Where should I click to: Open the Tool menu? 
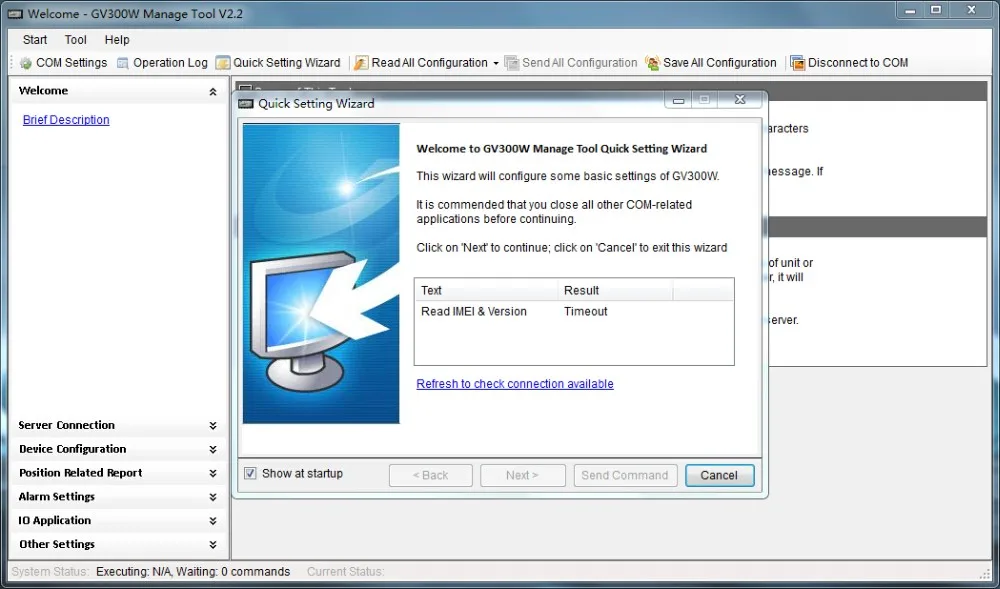(x=74, y=39)
